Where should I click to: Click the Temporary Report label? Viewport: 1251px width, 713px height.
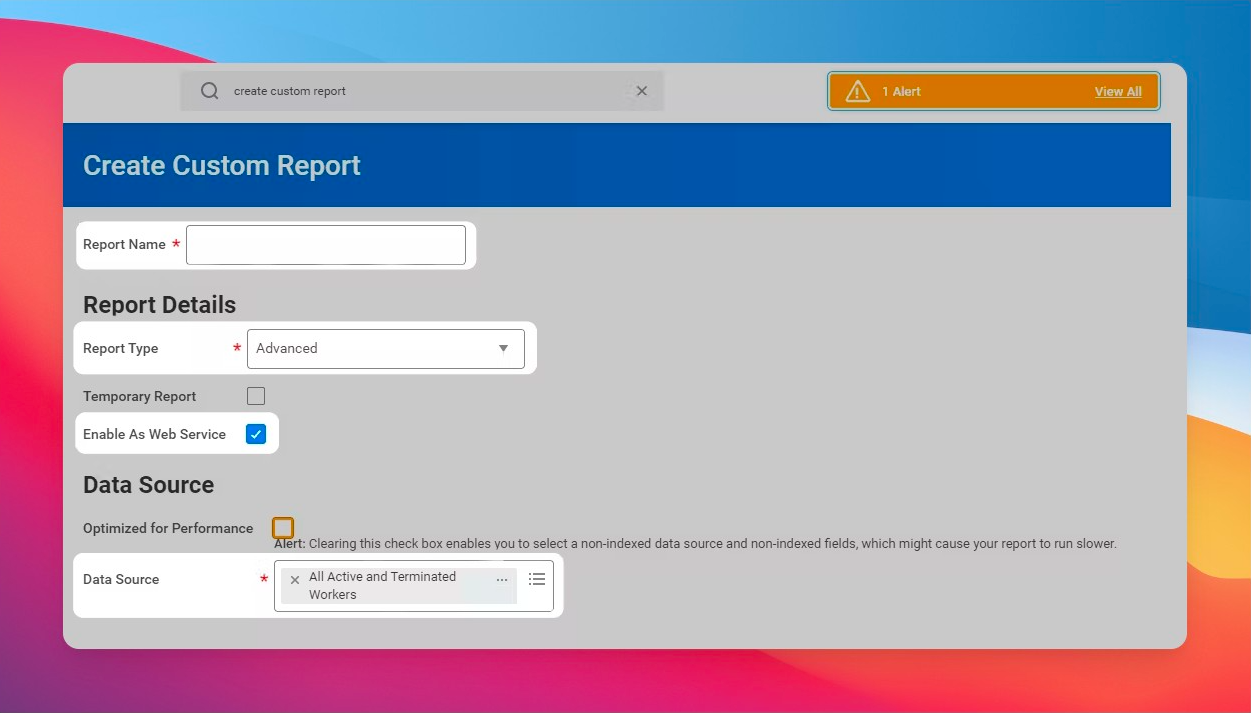tap(139, 396)
